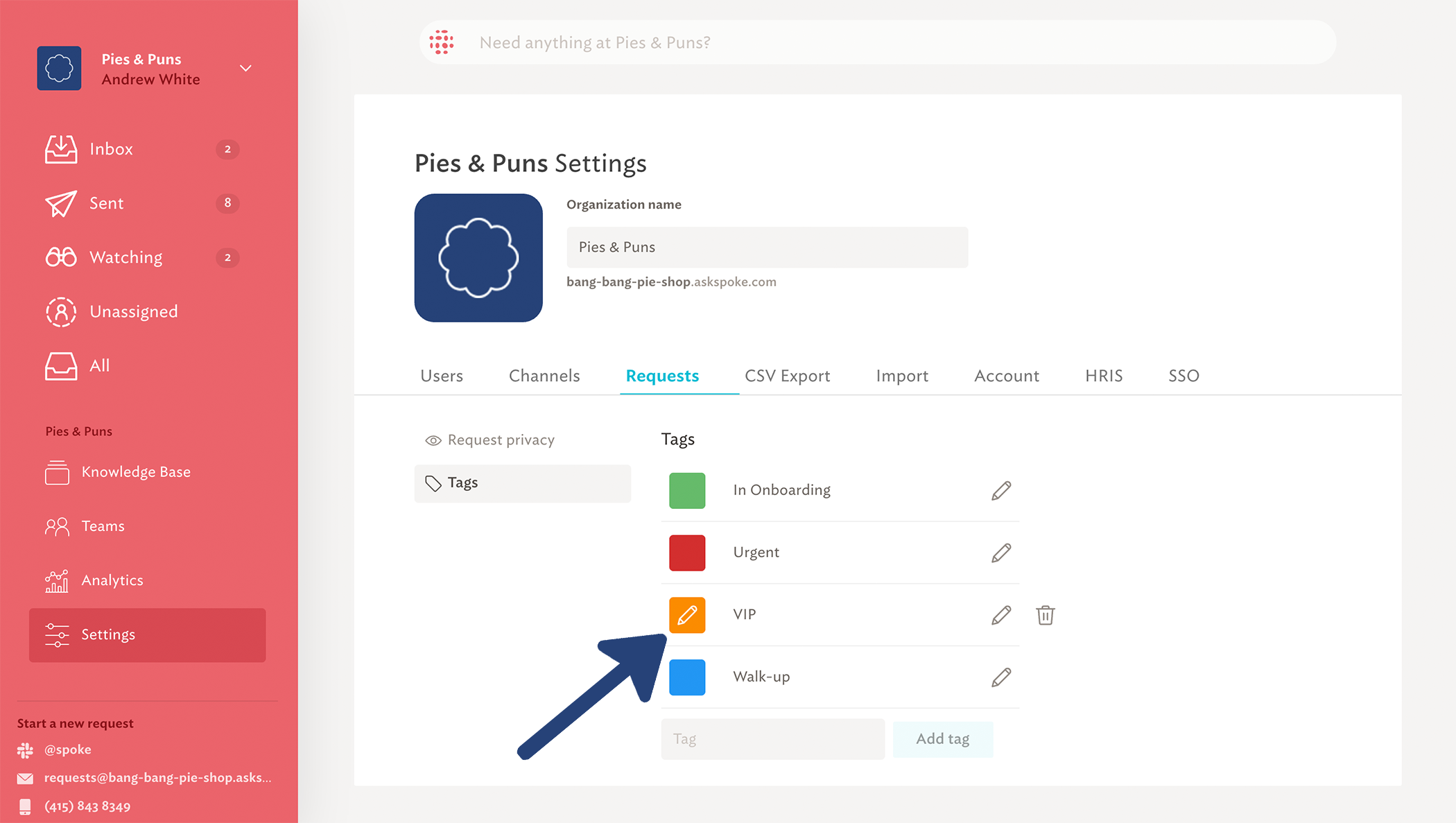Open the CSV Export tab
Image resolution: width=1456 pixels, height=823 pixels.
point(787,376)
